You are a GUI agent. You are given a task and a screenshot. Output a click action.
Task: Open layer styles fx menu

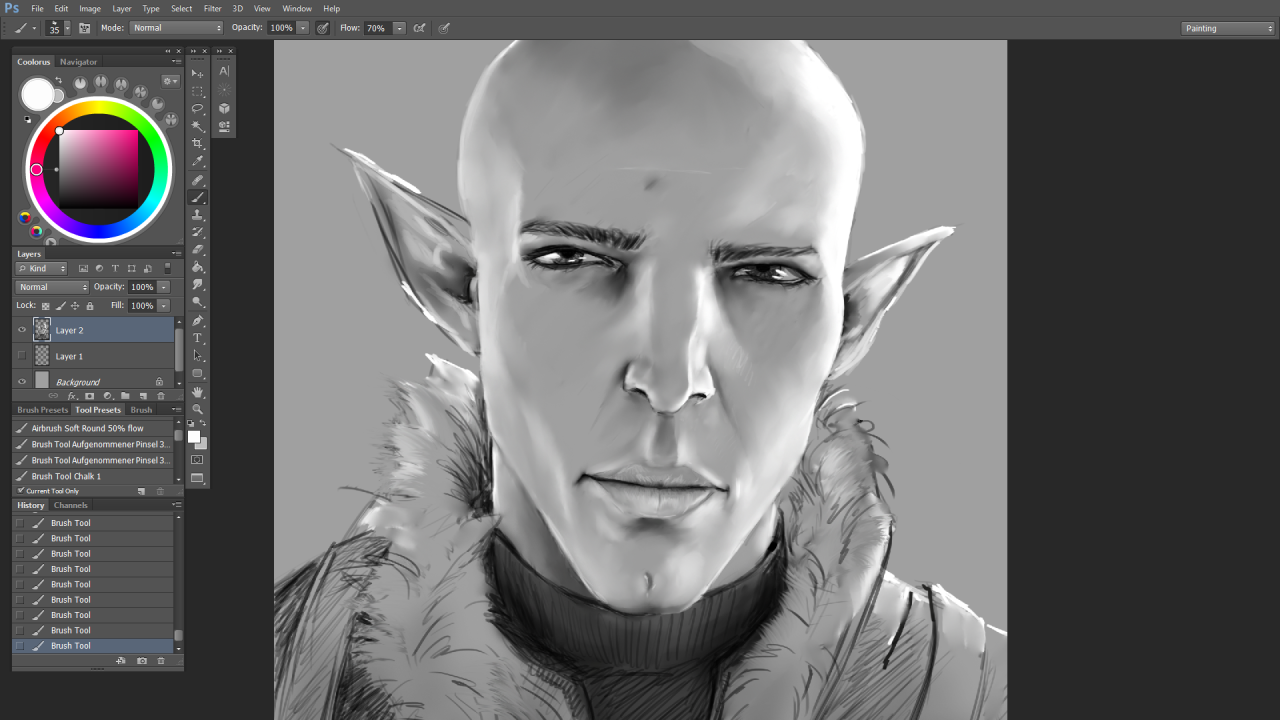tap(72, 396)
